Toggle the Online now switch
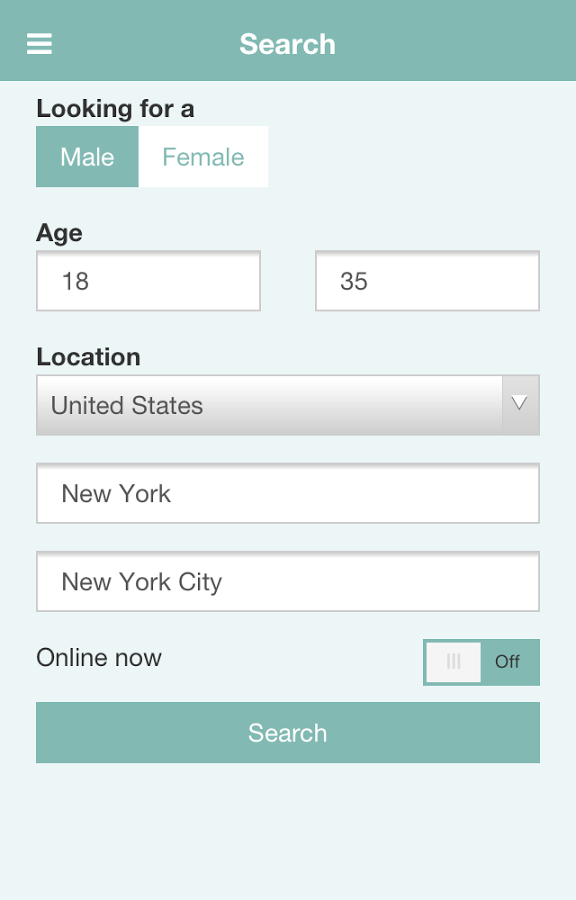576x900 pixels. (x=481, y=662)
